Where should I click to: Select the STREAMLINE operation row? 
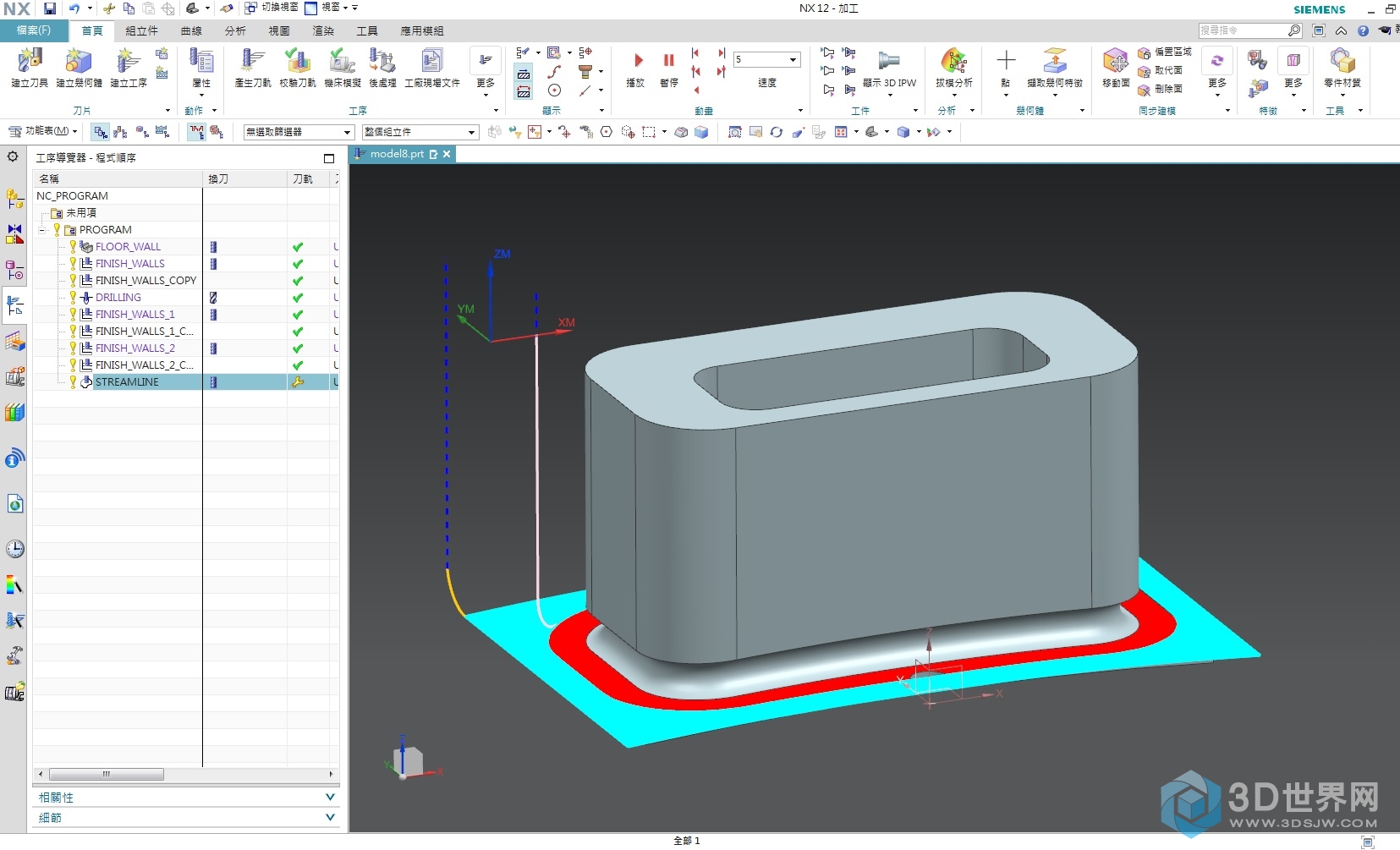[186, 382]
